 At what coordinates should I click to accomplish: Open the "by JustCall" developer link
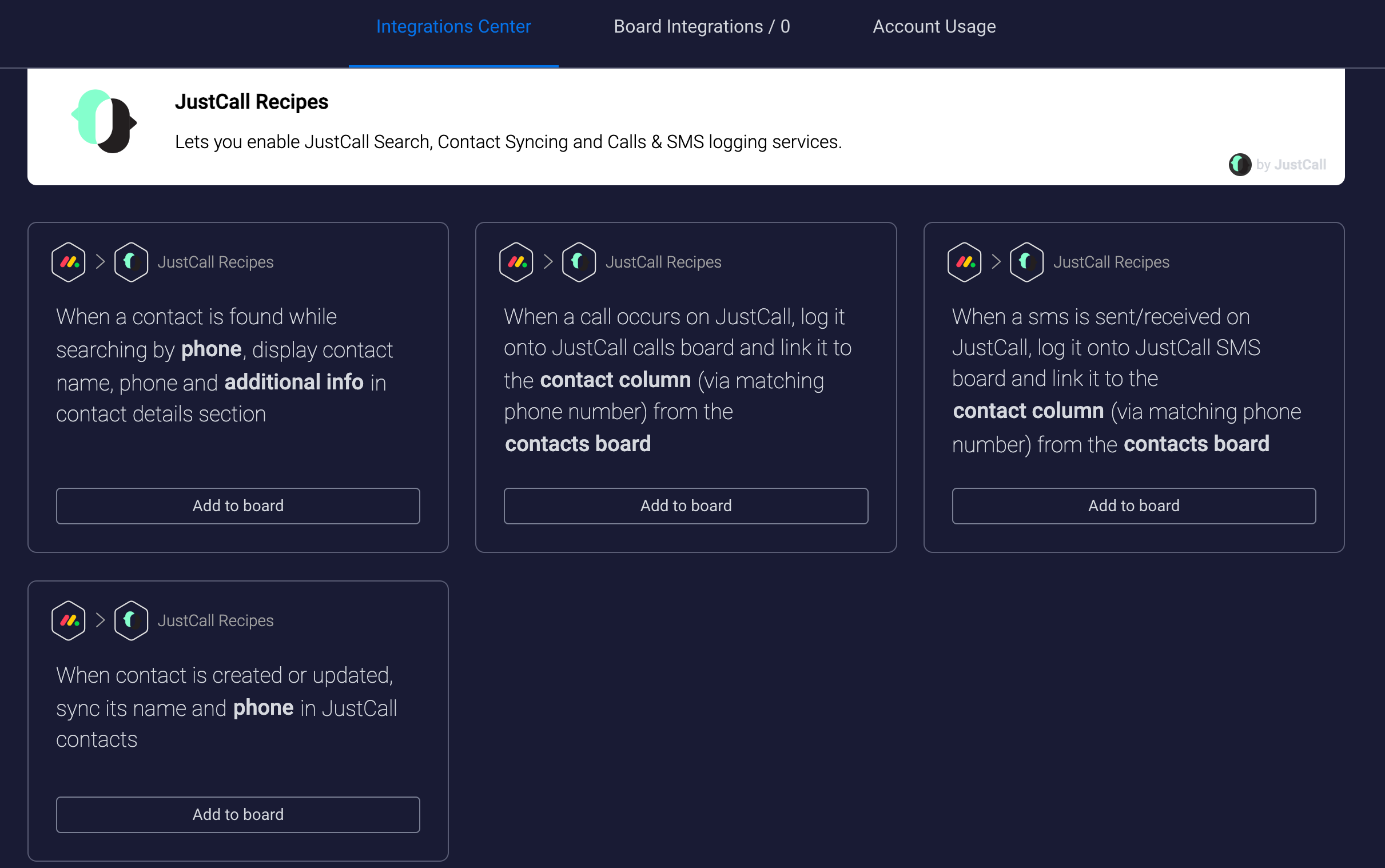tap(1291, 165)
